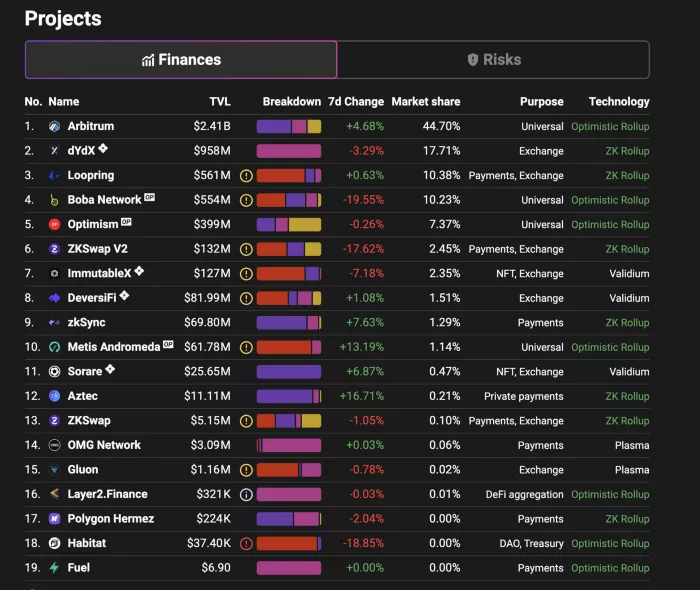Switch to the Risks tab

[x=493, y=59]
